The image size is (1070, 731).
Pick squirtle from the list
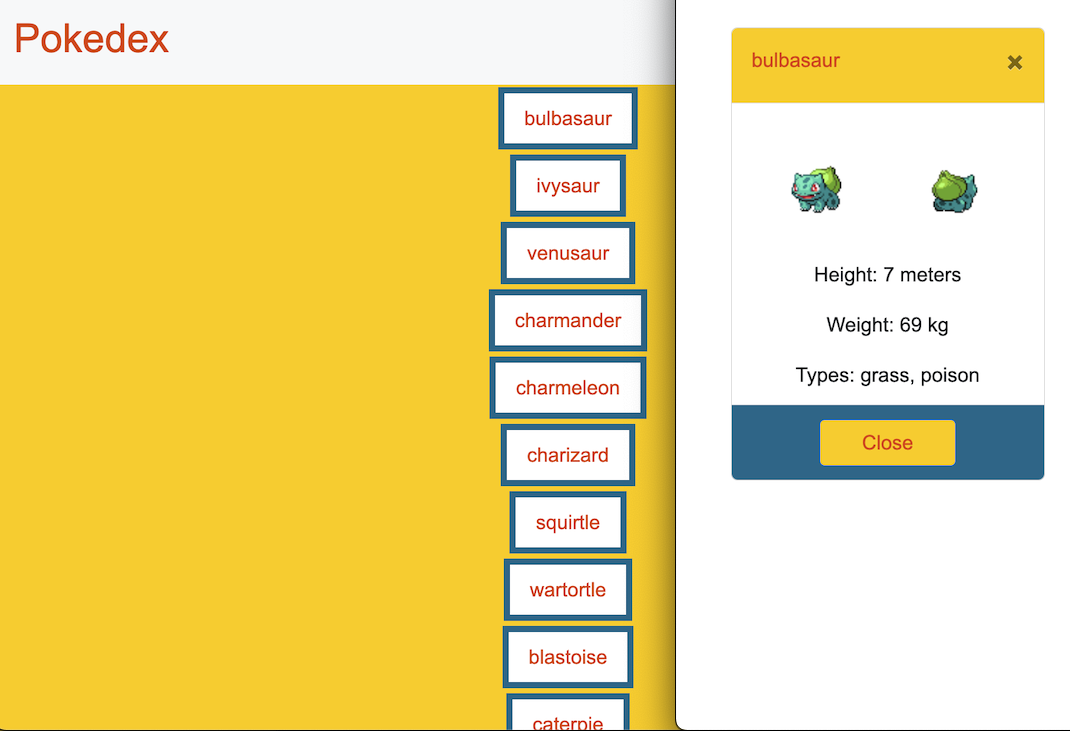[568, 522]
